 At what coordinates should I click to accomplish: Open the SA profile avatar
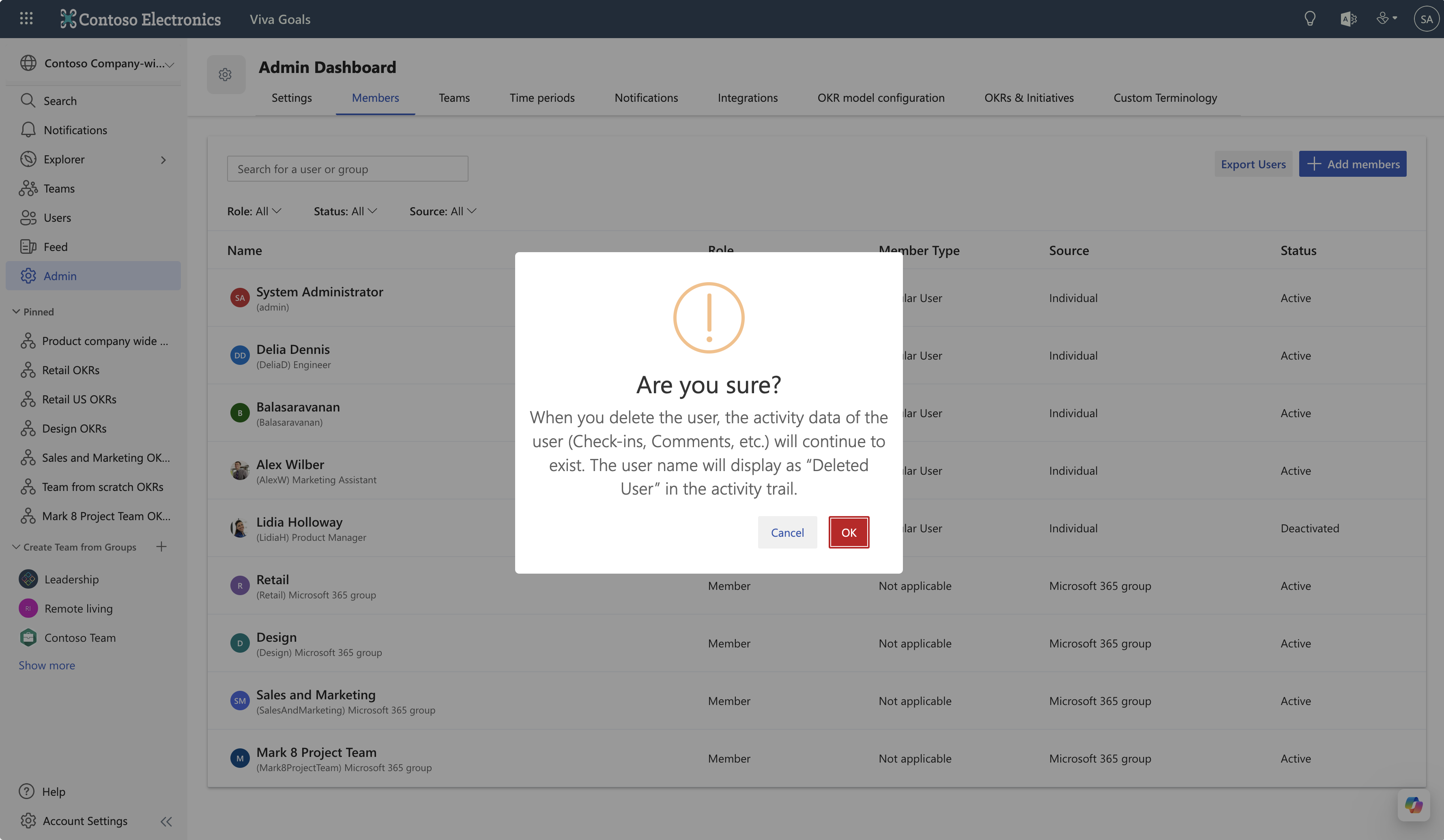click(1426, 19)
